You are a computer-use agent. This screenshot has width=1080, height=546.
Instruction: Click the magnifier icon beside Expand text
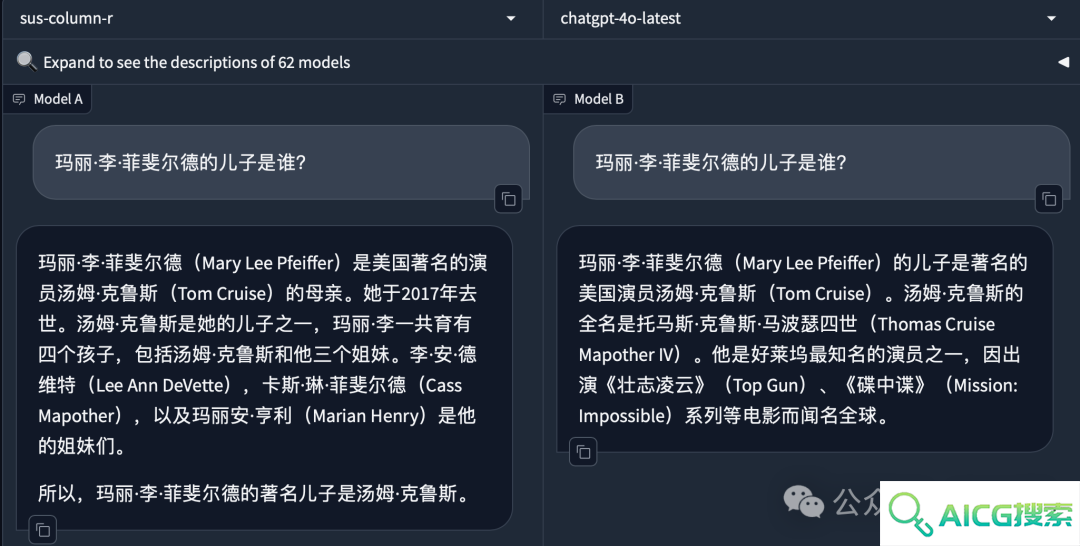[26, 61]
